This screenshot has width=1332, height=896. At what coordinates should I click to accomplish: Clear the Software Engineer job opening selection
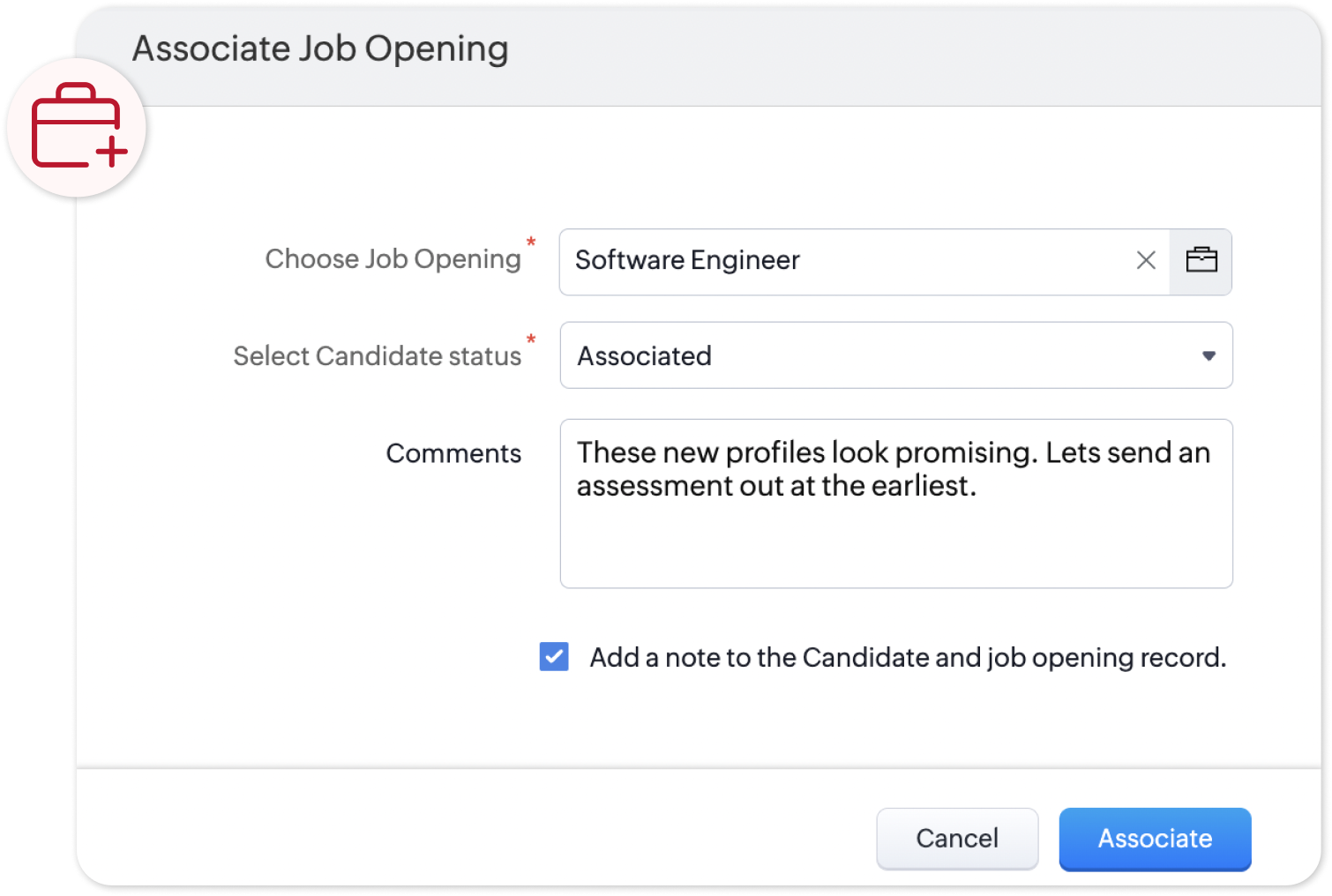pos(1146,260)
